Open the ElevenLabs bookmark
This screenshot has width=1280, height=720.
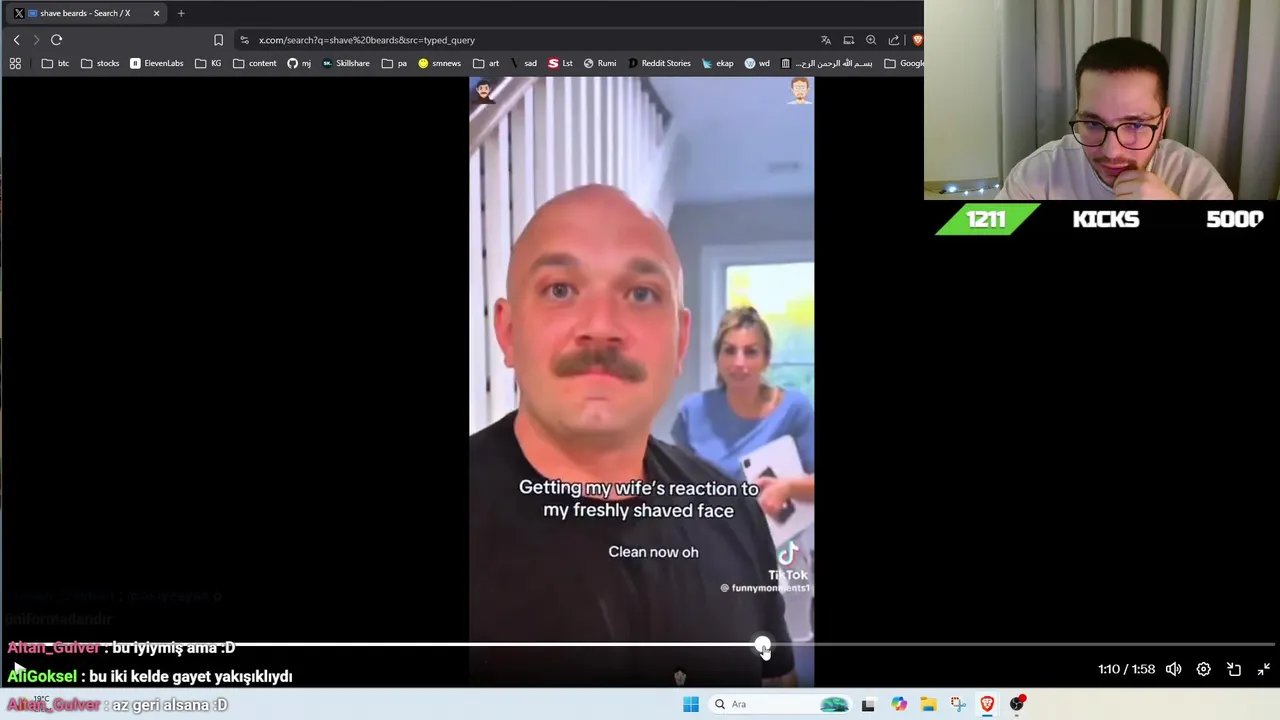(157, 63)
